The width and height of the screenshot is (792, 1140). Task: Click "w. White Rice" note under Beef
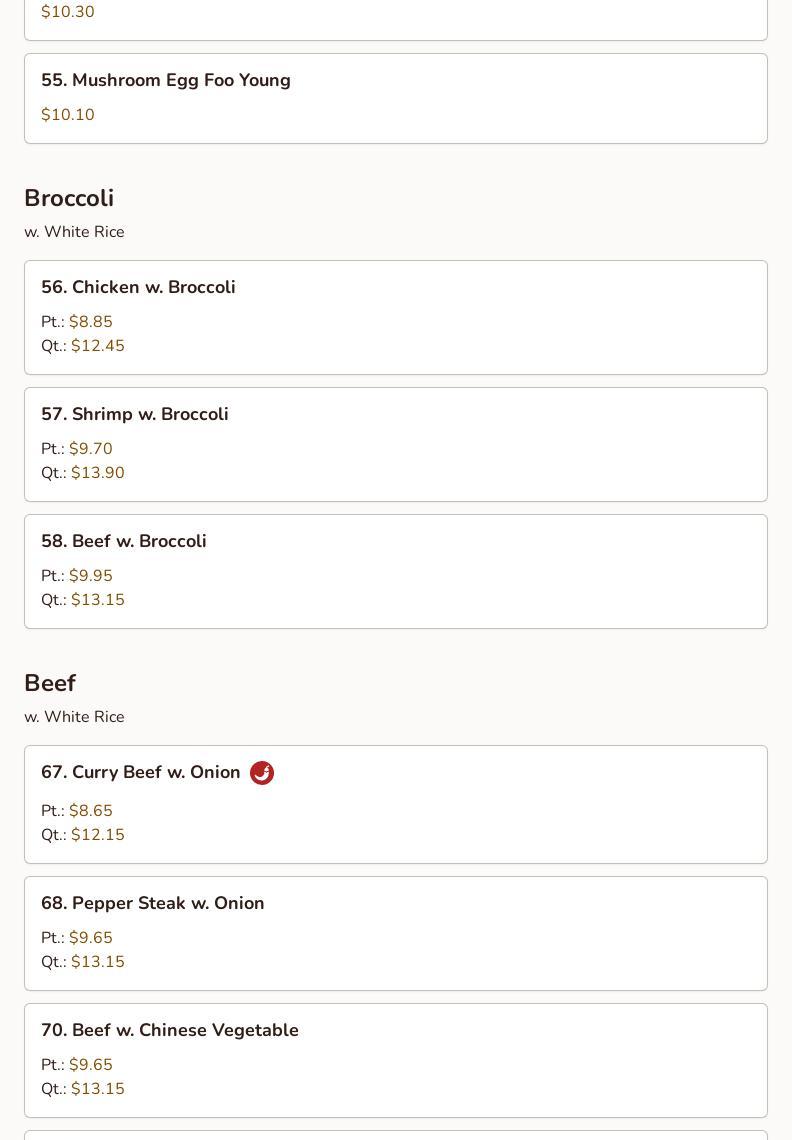[74, 717]
